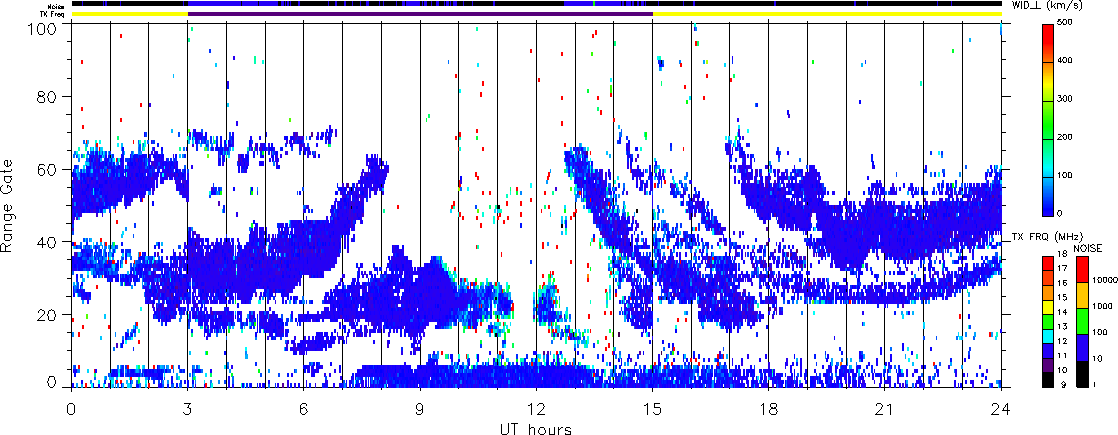The height and width of the screenshot is (435, 1118).
Task: Click x-axis tick label 21
Action: pyautogui.click(x=885, y=408)
